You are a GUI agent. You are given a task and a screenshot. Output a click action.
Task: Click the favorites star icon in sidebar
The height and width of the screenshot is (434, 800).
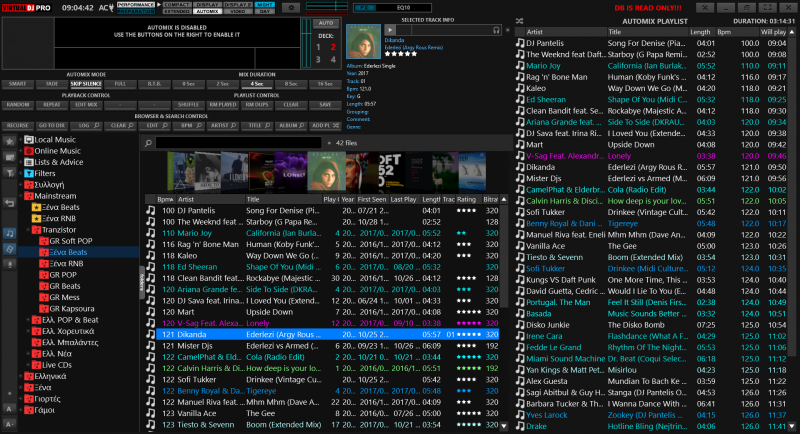pos(9,141)
